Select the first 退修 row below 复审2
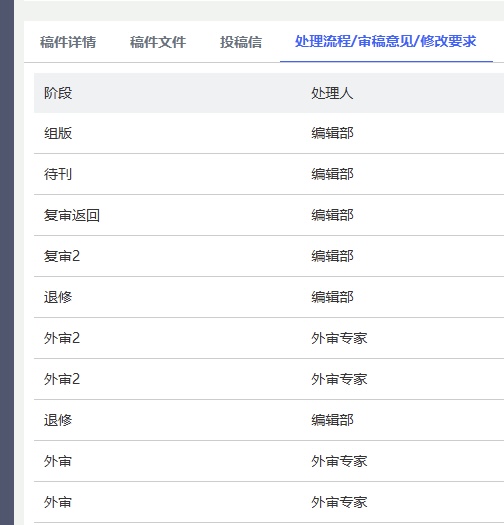The height and width of the screenshot is (525, 504). click(269, 297)
